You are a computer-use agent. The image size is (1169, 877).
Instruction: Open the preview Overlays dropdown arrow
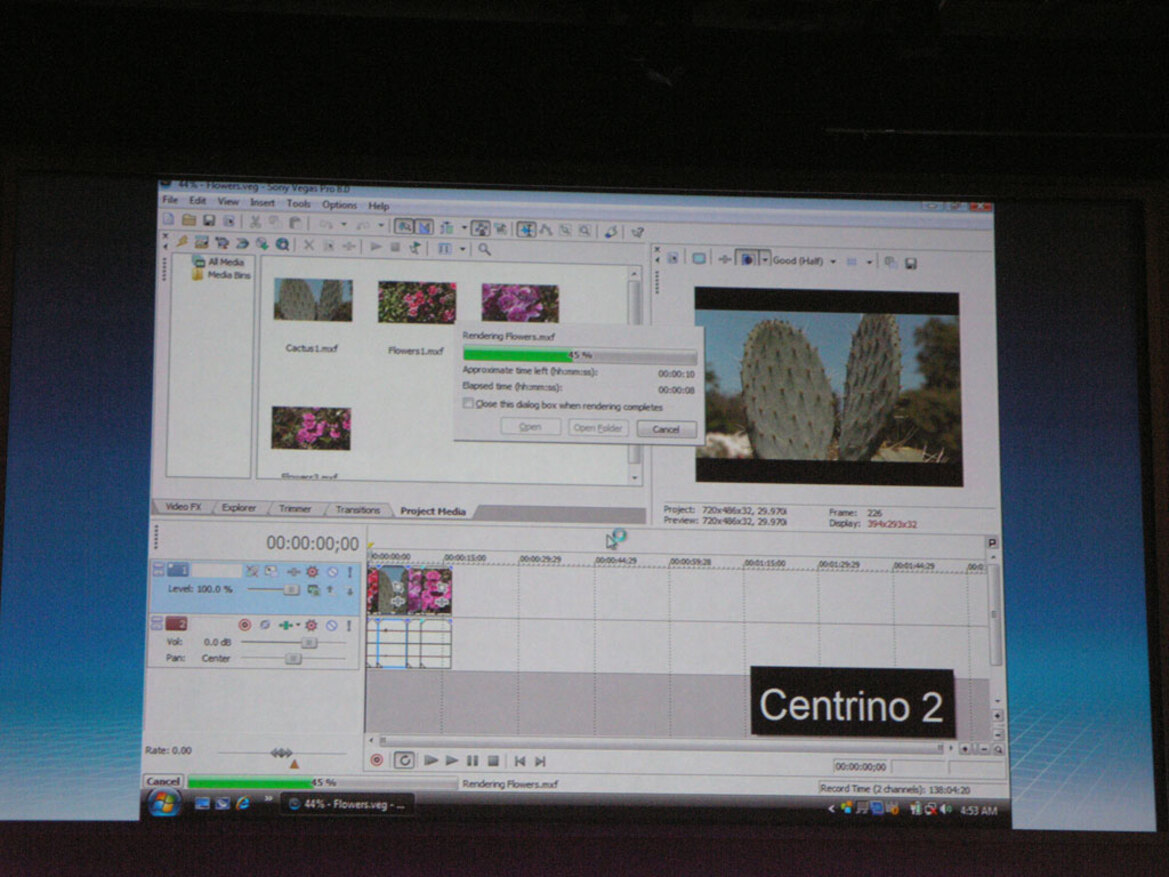pos(869,262)
